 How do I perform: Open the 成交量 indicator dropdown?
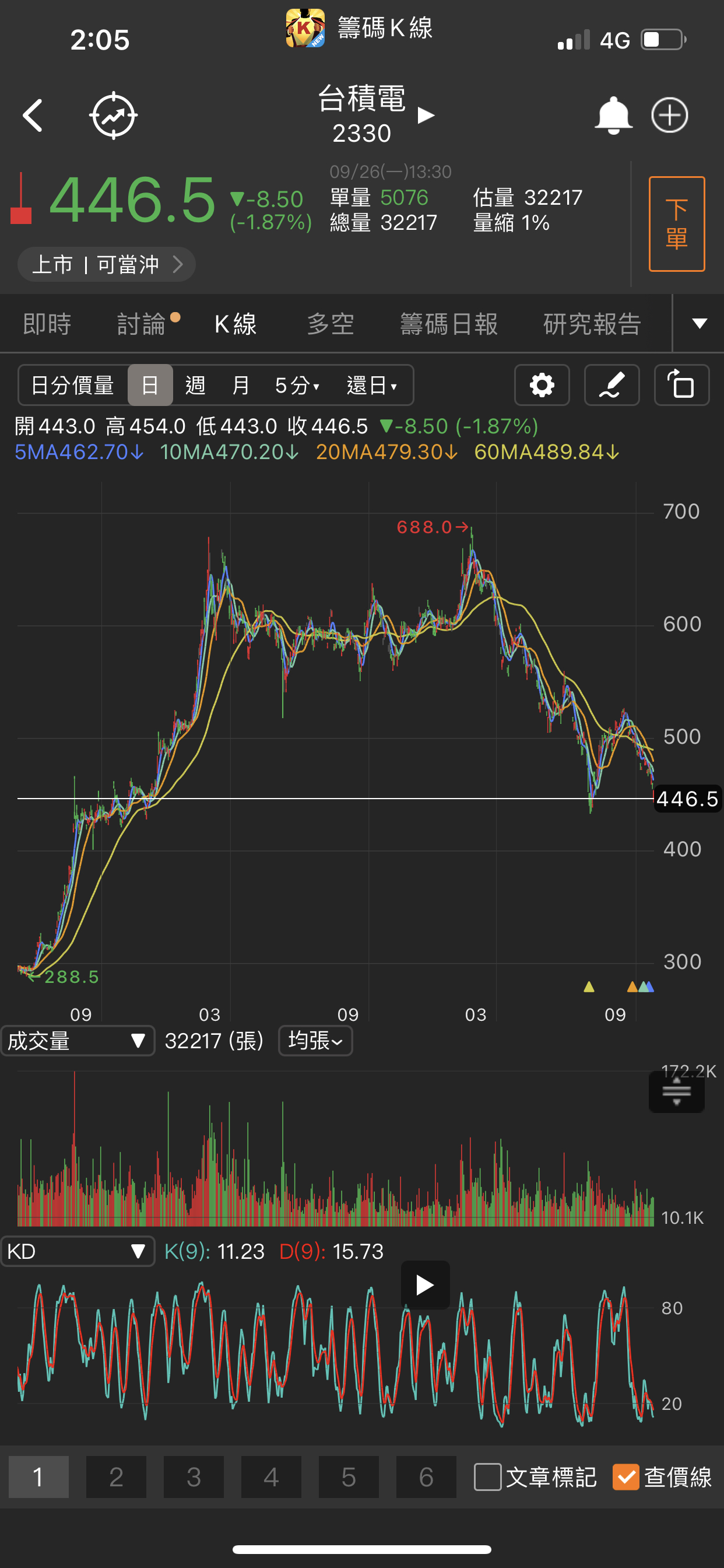point(78,1041)
